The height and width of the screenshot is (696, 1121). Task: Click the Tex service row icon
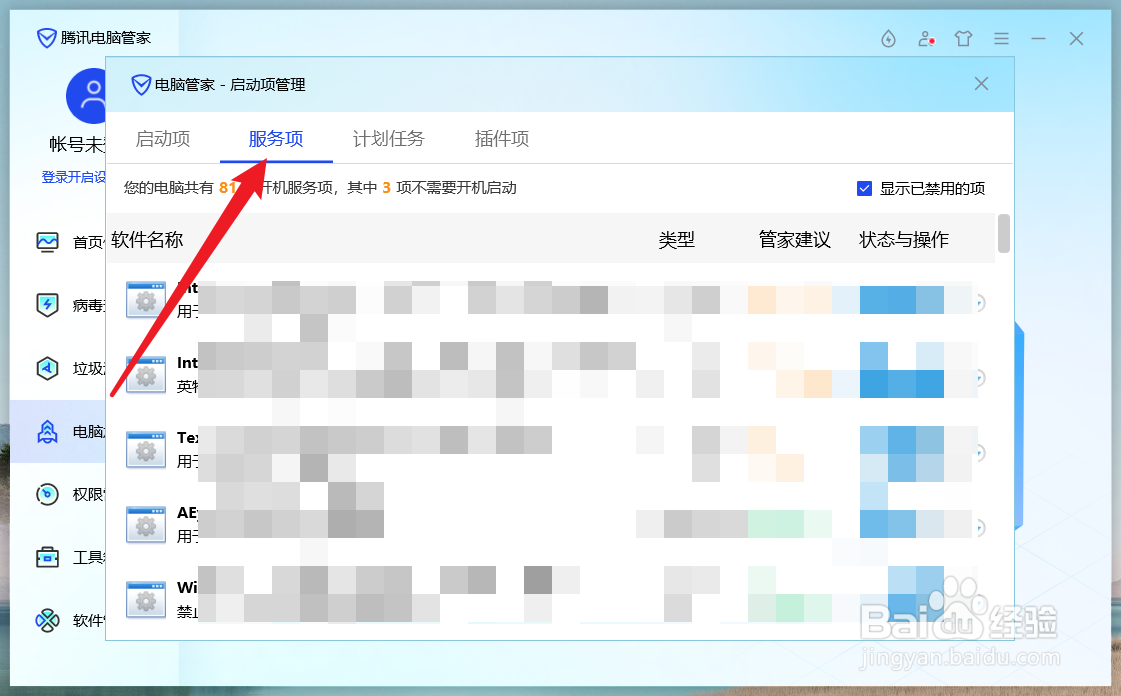(146, 449)
